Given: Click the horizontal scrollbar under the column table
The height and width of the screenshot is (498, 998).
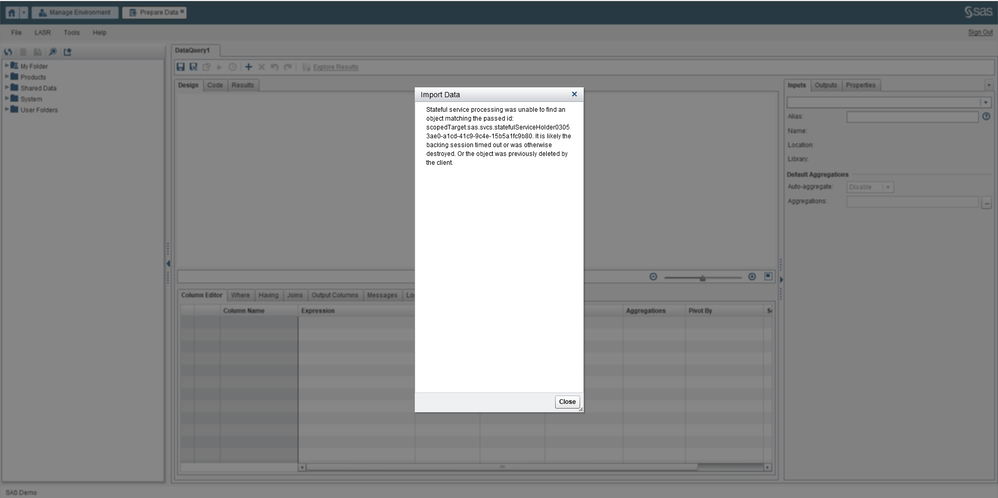Looking at the screenshot, I should tap(502, 467).
